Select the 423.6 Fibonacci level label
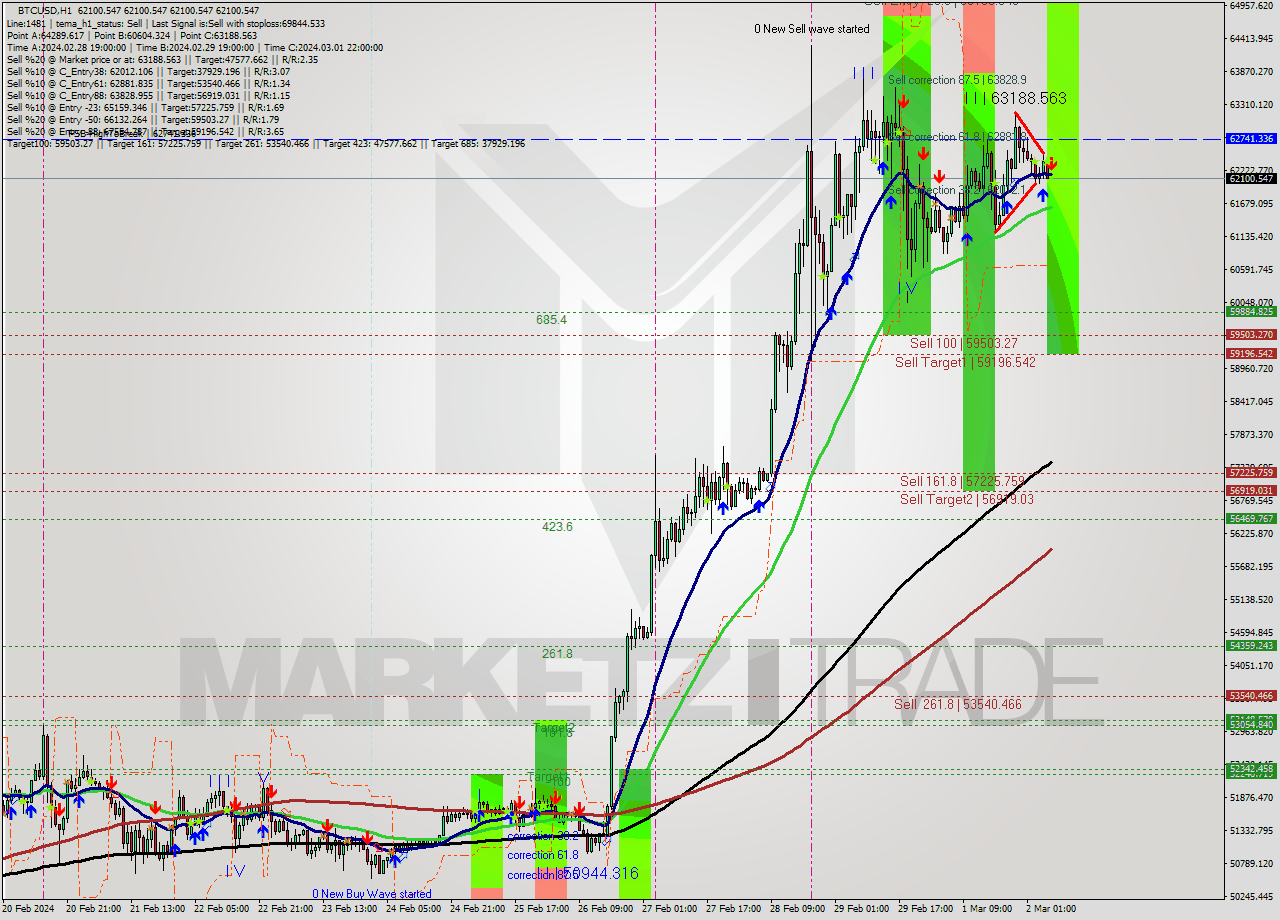1280x920 pixels. coord(557,527)
